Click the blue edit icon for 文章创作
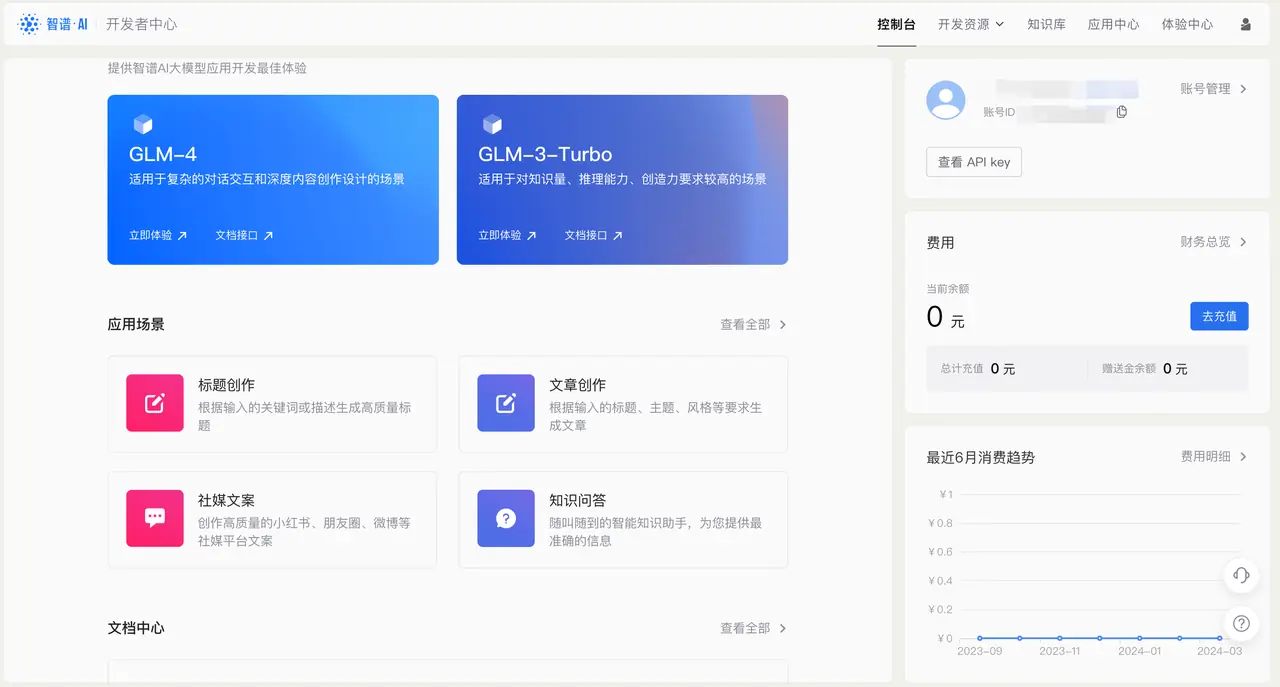 (505, 404)
